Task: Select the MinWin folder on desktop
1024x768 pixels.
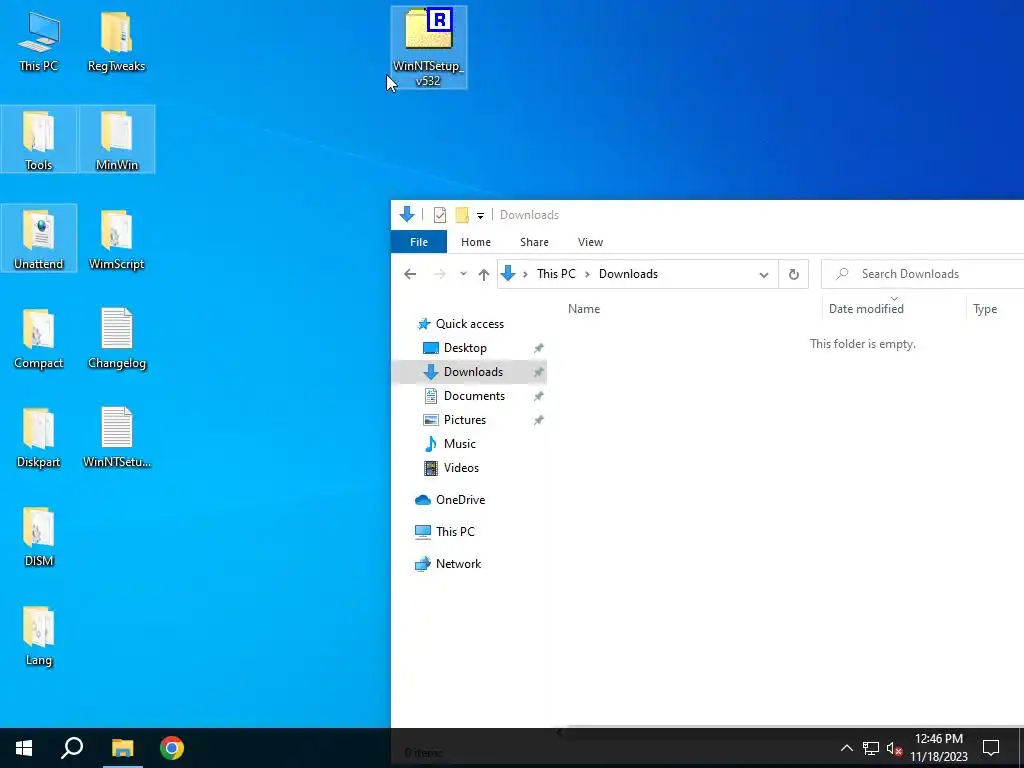Action: pyautogui.click(x=117, y=140)
